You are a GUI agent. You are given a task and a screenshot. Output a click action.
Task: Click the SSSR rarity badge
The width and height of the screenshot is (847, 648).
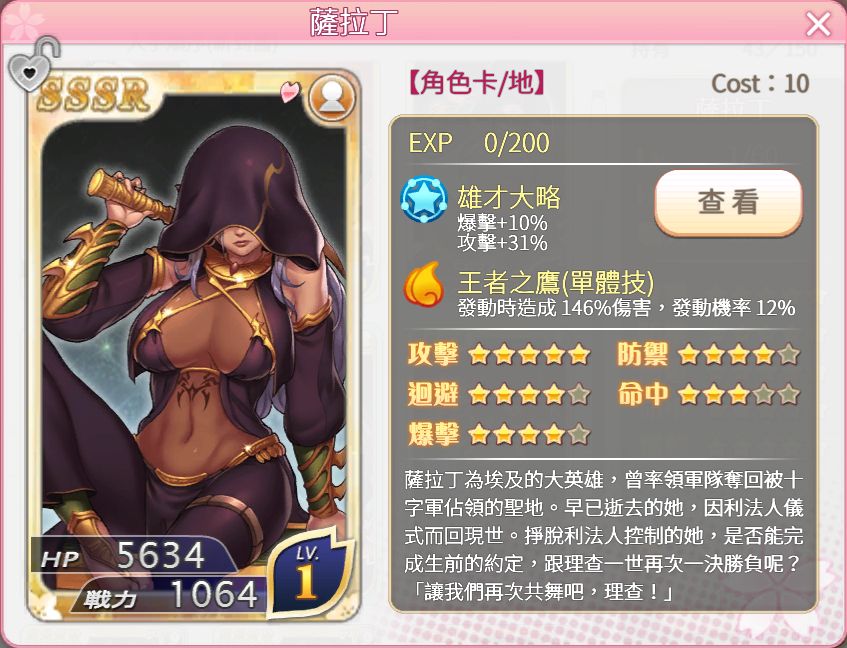(93, 94)
